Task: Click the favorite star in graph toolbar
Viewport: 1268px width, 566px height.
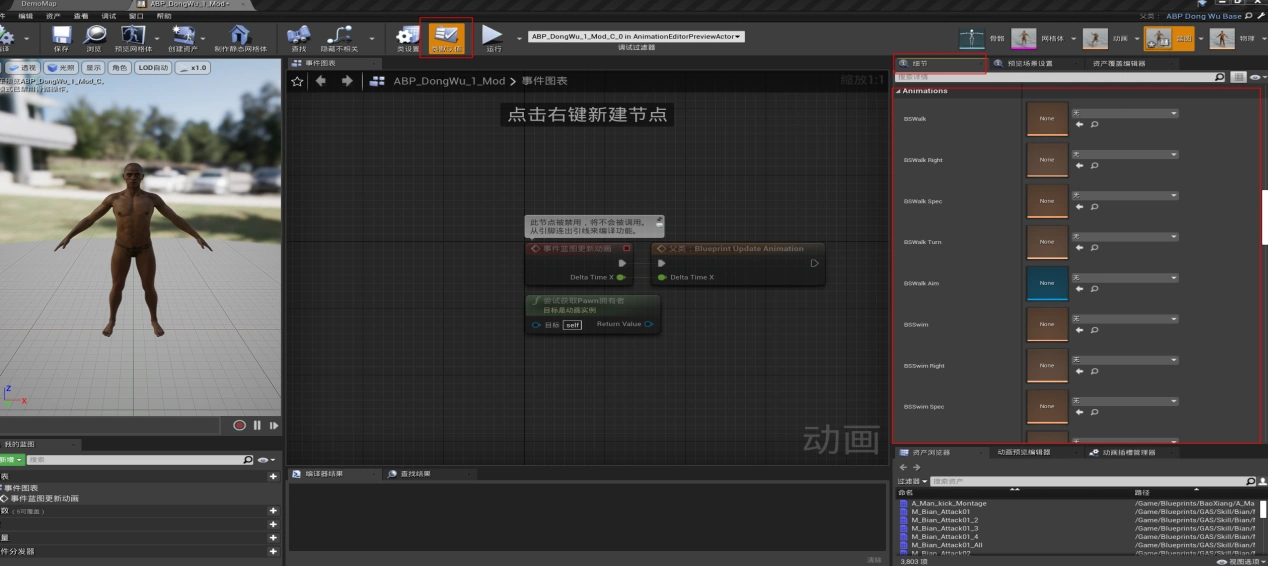Action: click(298, 81)
